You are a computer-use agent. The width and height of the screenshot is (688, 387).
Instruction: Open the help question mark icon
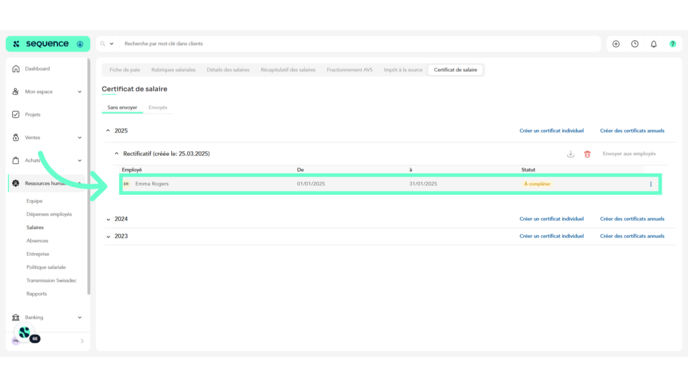coord(672,44)
